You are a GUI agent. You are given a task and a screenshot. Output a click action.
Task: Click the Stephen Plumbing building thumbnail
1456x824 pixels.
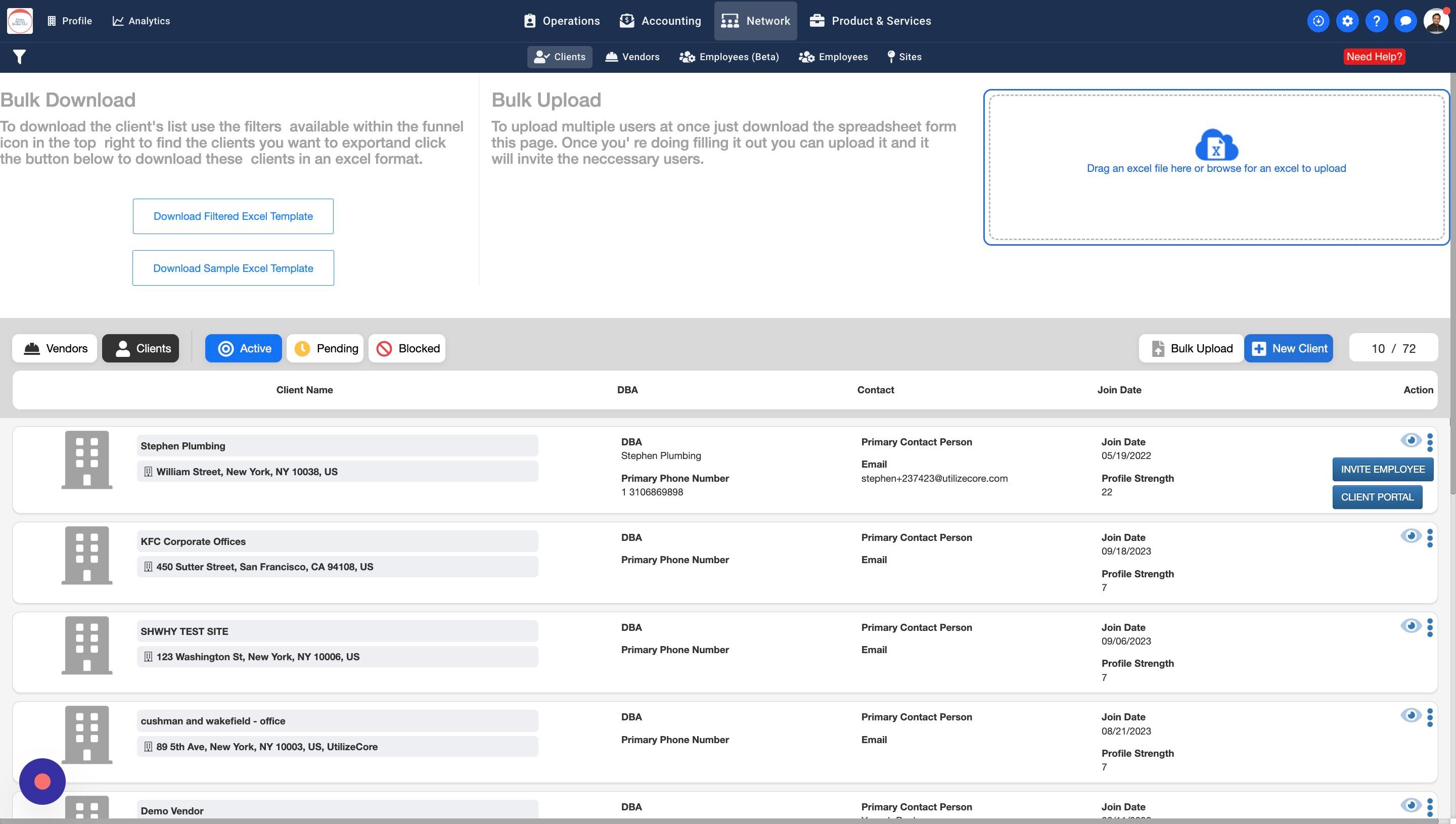tap(86, 460)
